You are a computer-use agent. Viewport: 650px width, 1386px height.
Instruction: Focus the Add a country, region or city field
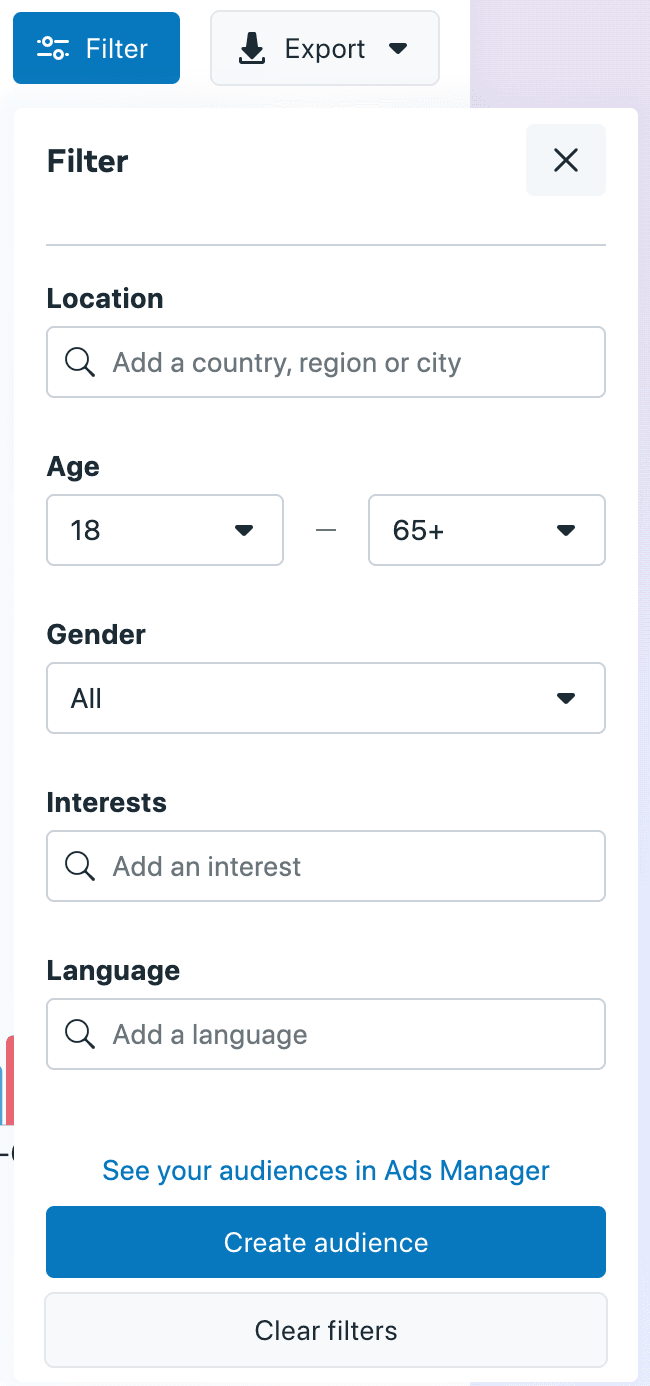coord(340,362)
